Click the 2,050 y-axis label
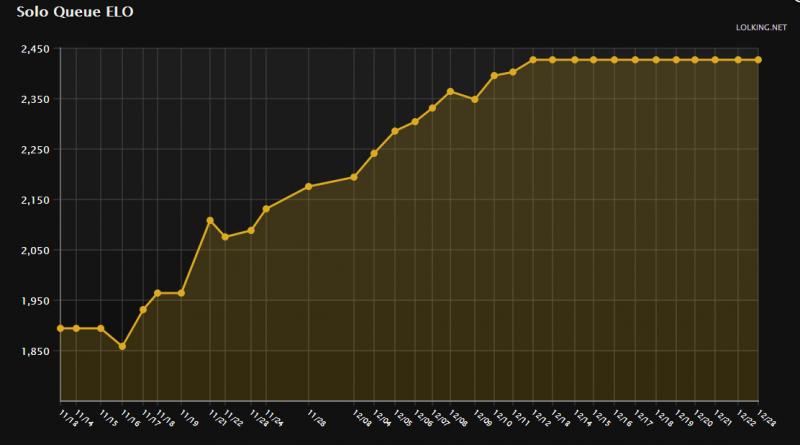This screenshot has width=800, height=445. [35, 251]
